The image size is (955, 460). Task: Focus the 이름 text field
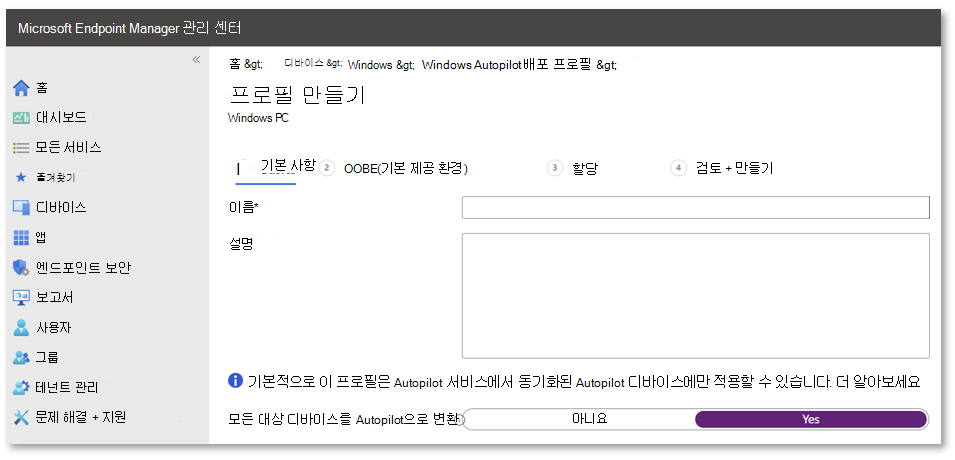pyautogui.click(x=696, y=207)
